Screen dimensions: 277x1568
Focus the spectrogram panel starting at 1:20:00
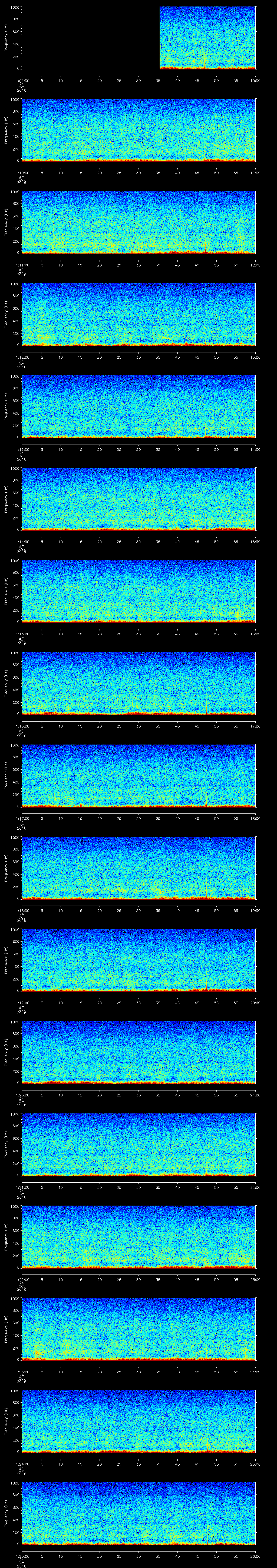139,1052
